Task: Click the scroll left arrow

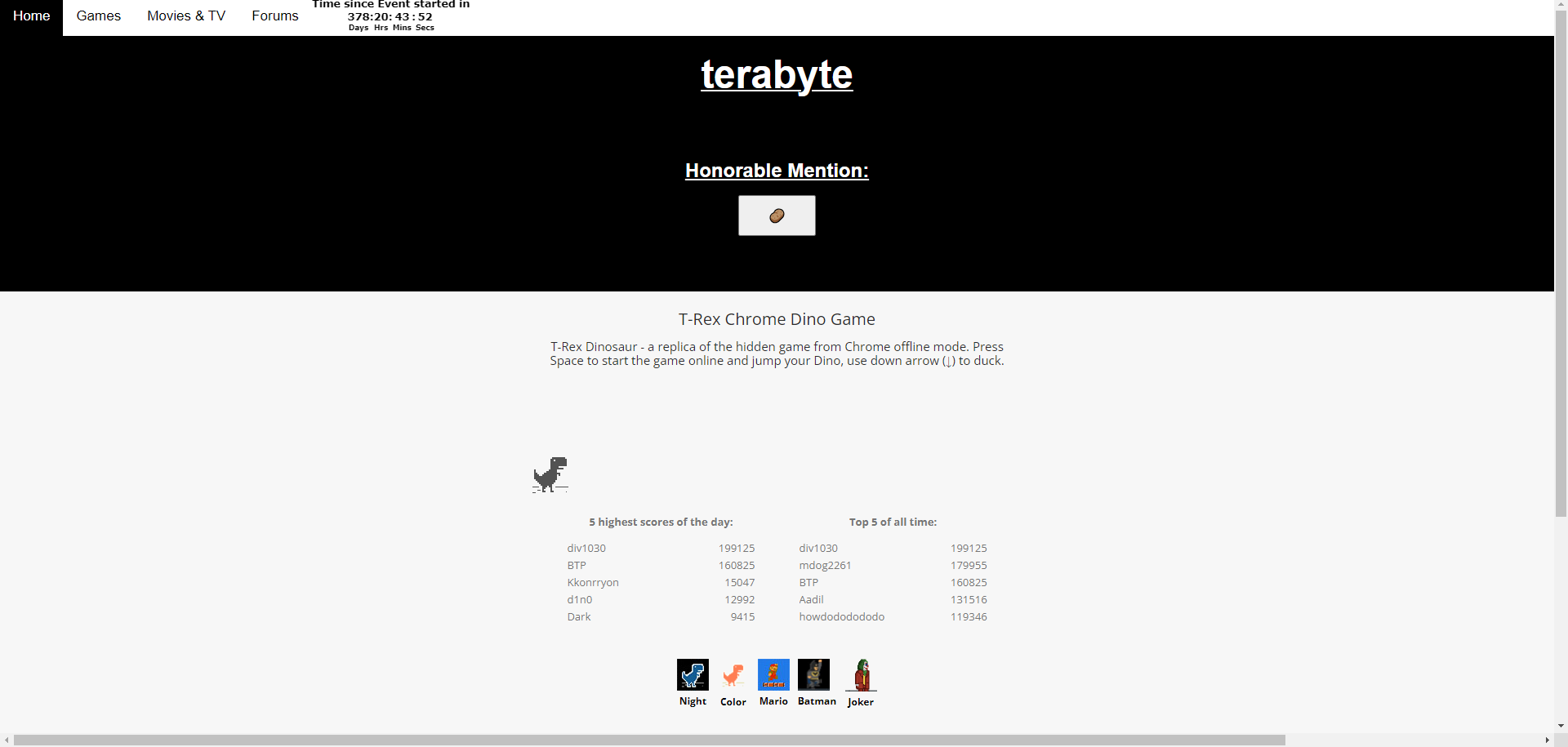Action: pyautogui.click(x=7, y=740)
